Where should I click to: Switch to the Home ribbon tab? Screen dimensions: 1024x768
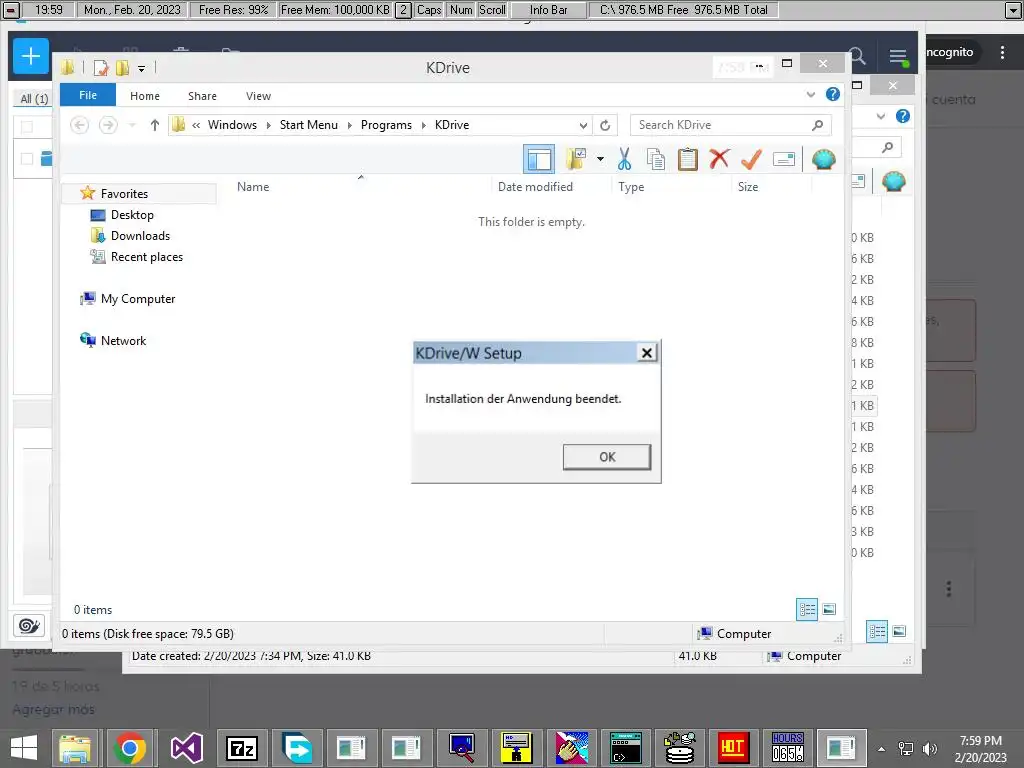[144, 96]
